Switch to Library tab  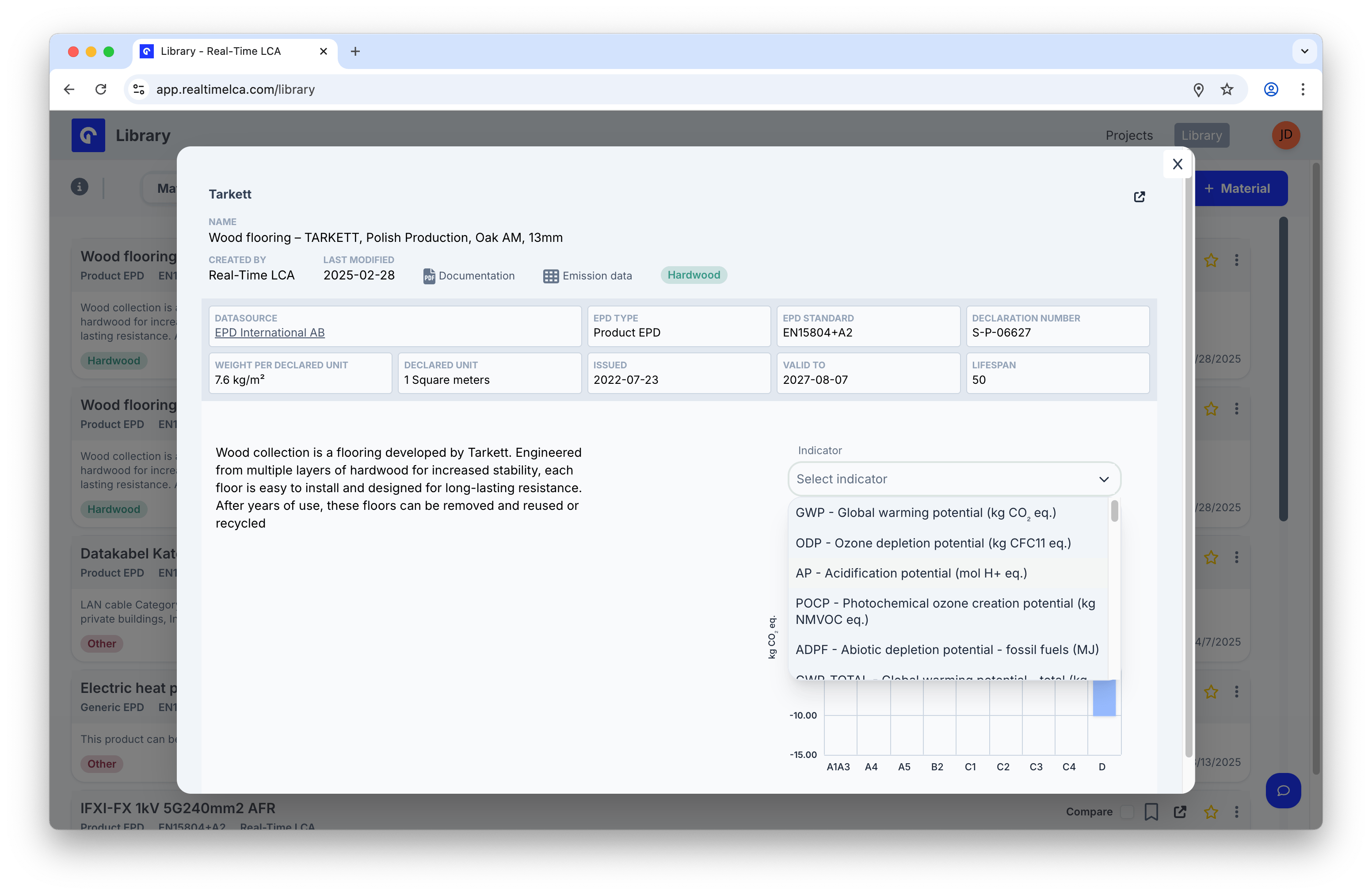click(1201, 135)
